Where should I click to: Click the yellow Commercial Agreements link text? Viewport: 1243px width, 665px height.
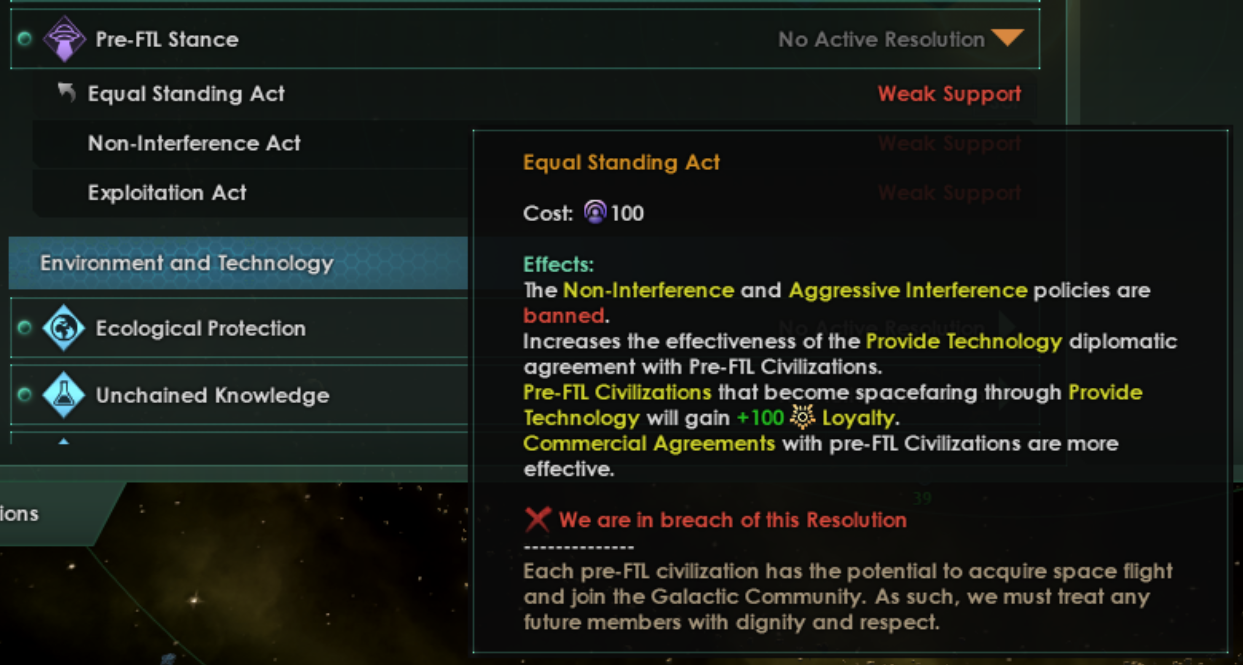pos(649,443)
